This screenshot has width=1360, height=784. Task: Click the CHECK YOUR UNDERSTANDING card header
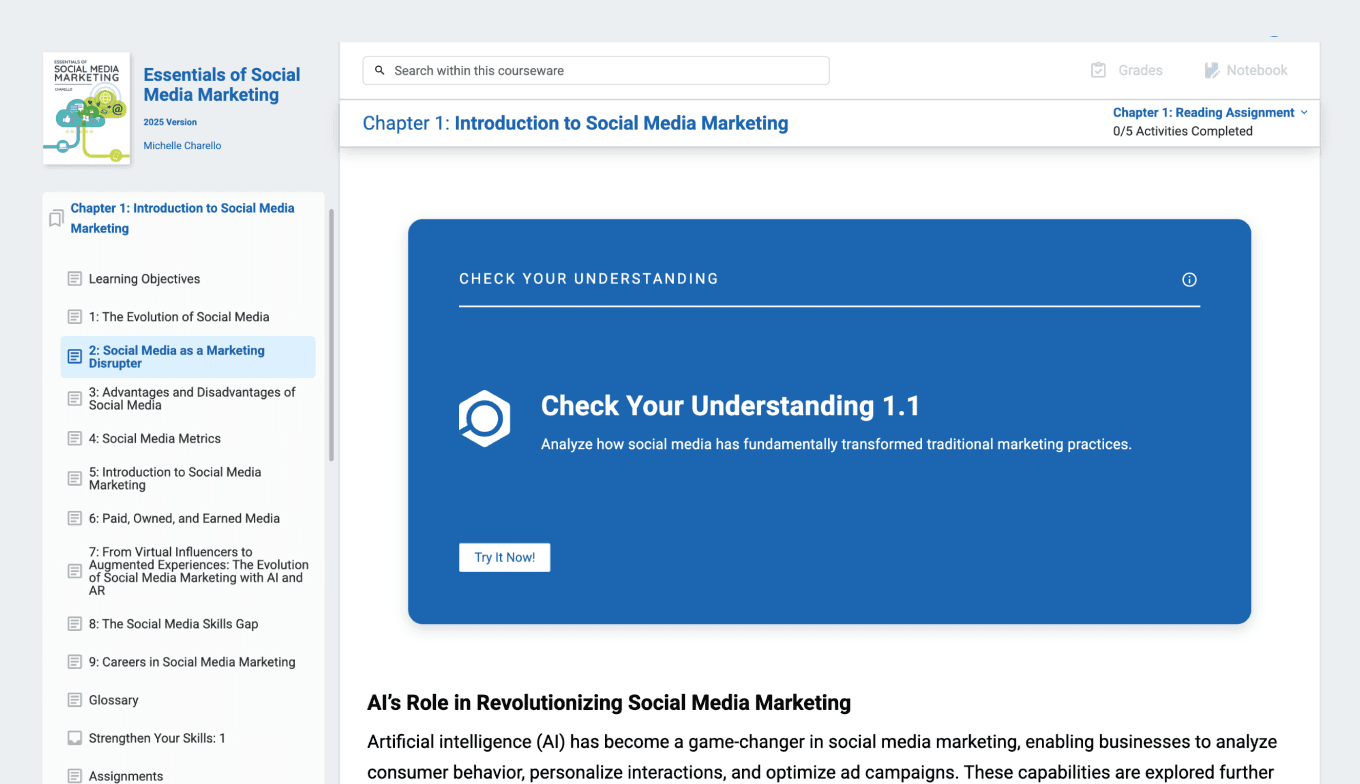click(589, 279)
